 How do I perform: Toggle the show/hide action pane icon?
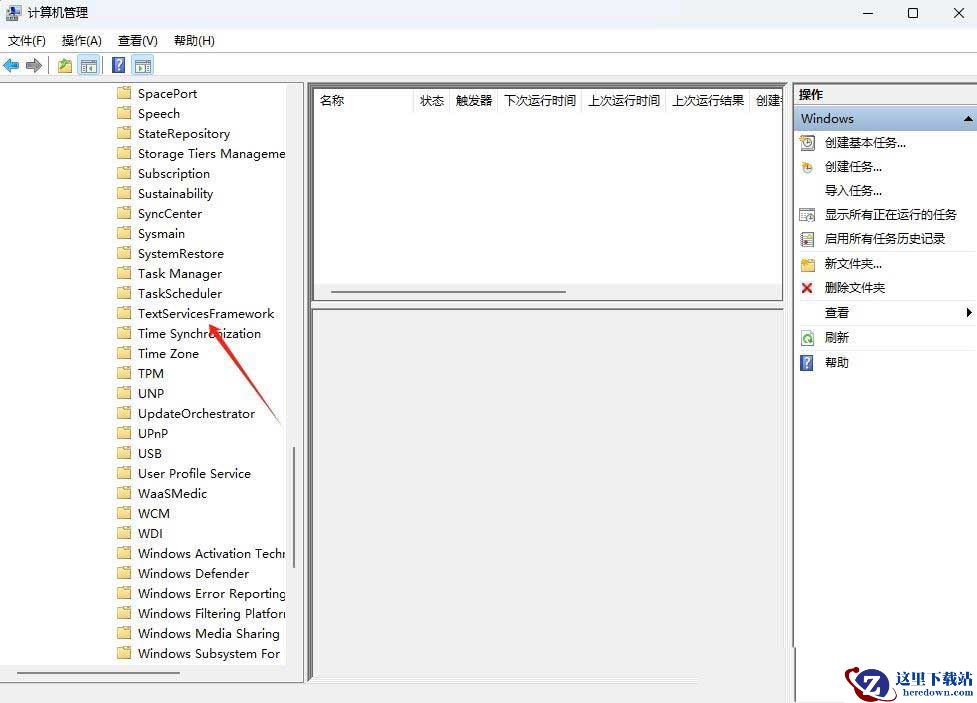pos(143,65)
